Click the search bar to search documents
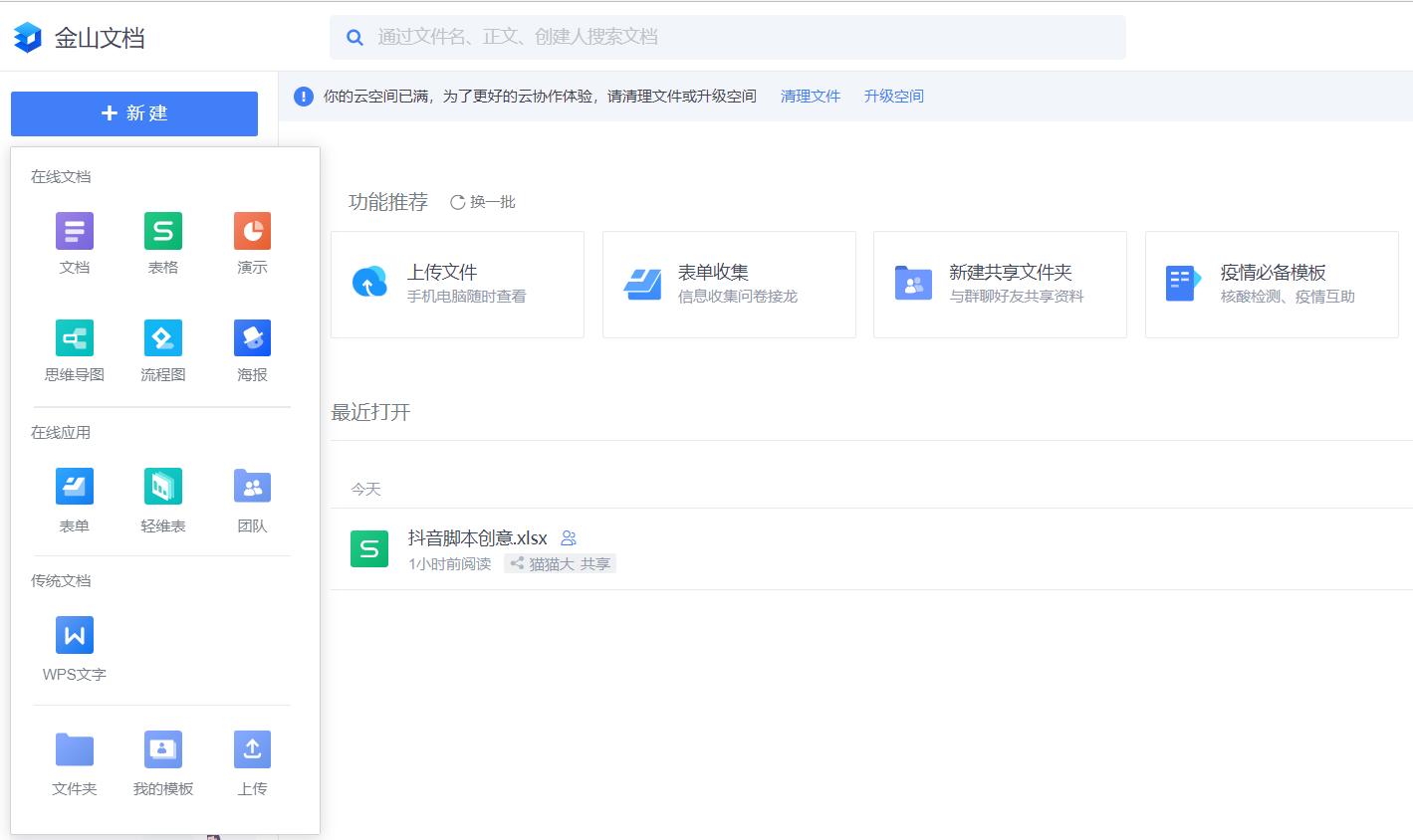The width and height of the screenshot is (1413, 840). point(727,37)
